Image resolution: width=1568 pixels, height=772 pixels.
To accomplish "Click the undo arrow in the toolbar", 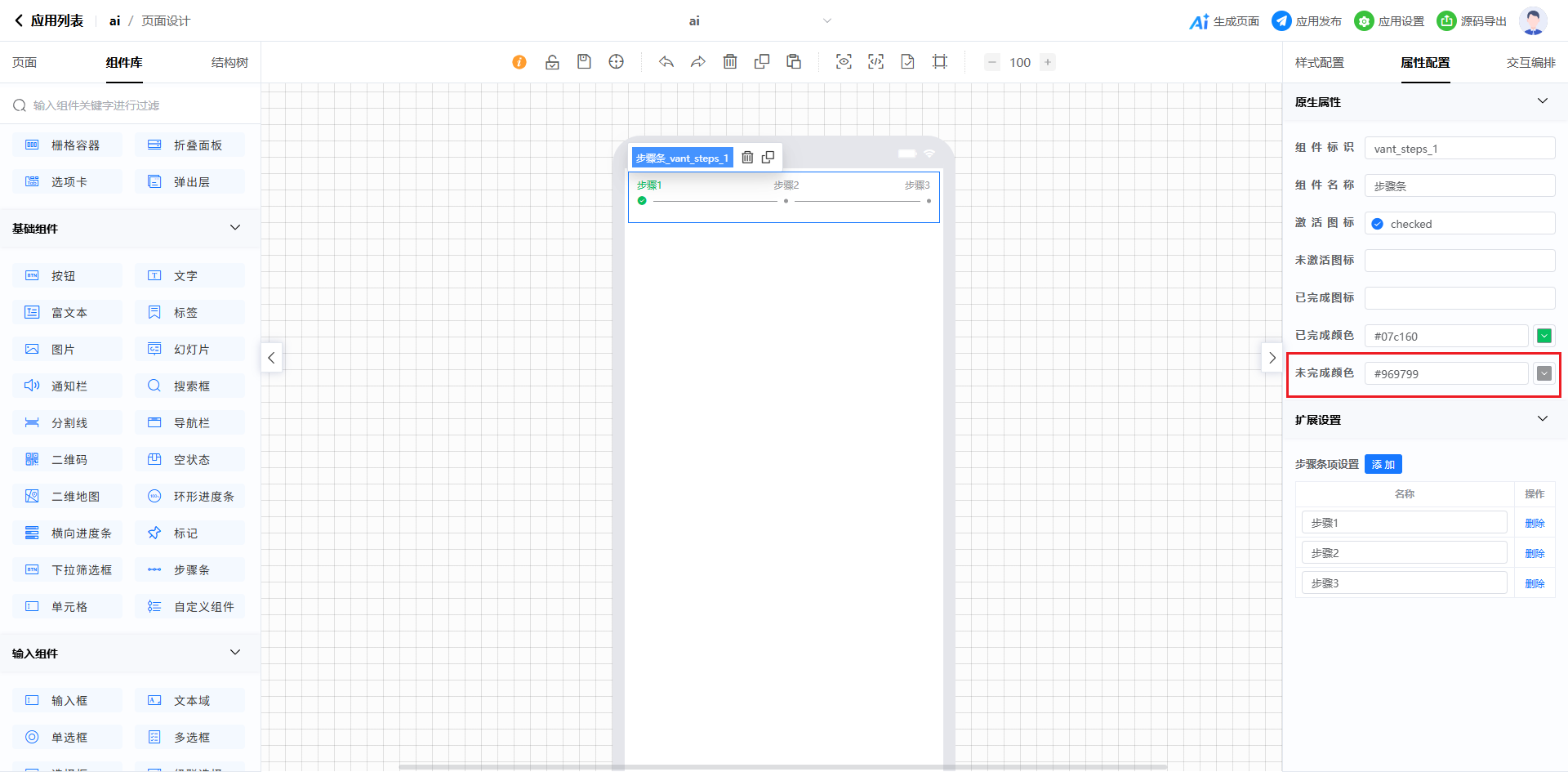I will [666, 62].
